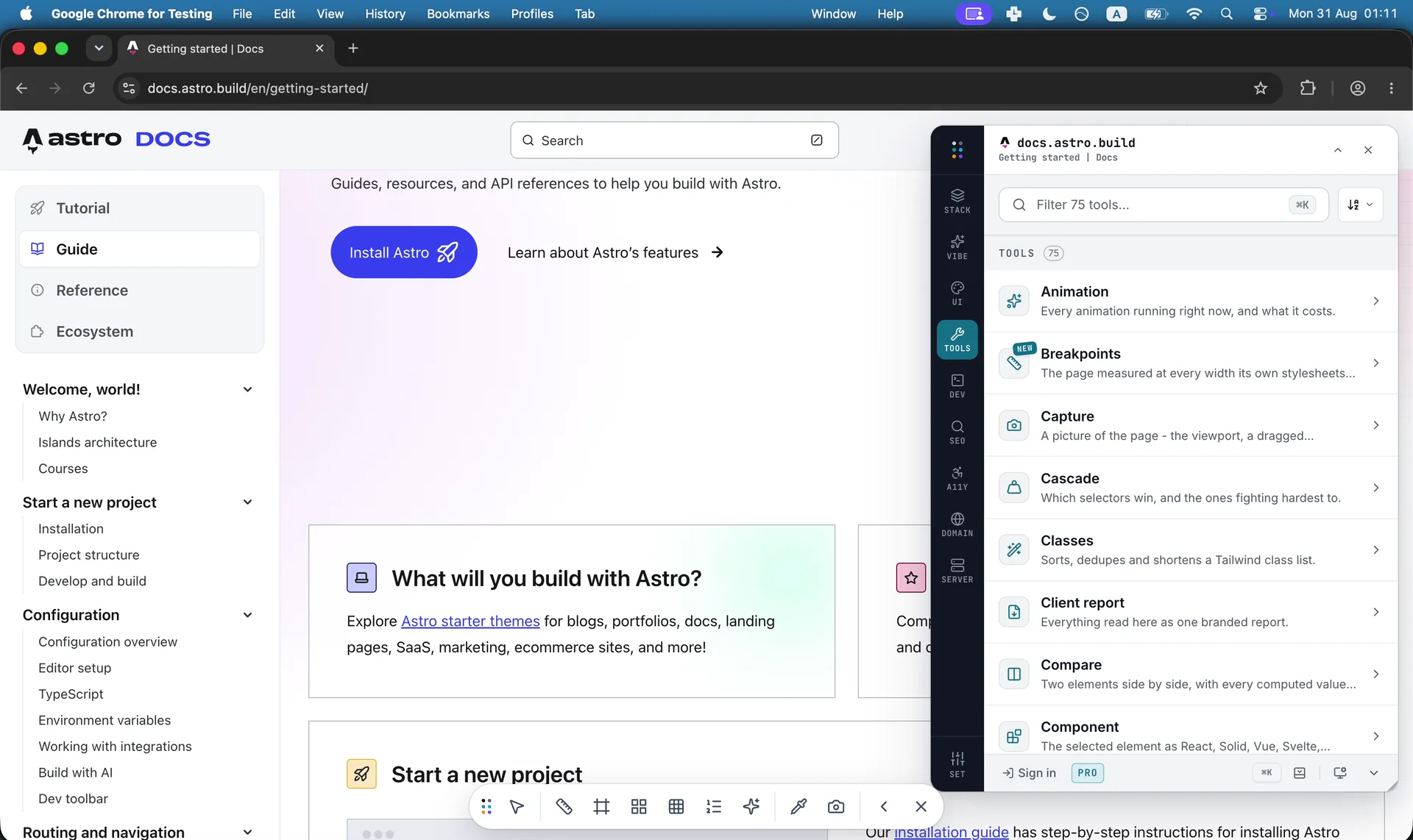
Task: Select the eyedropper color picker tool
Action: point(798,807)
